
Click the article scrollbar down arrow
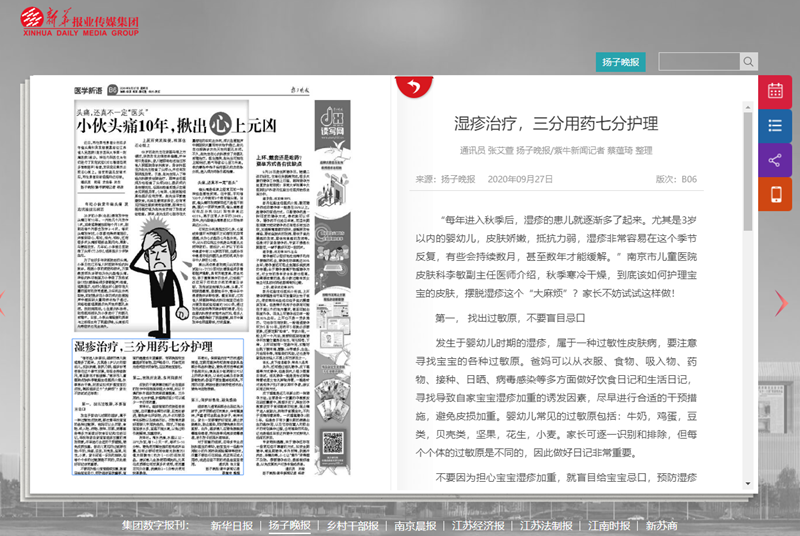pos(748,483)
